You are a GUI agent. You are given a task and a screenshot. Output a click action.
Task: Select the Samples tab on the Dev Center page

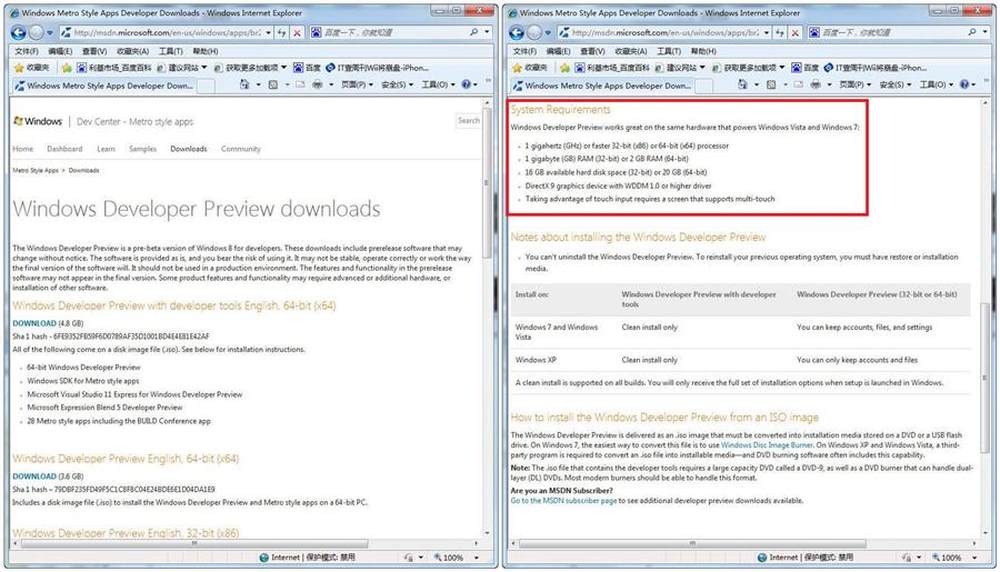pyautogui.click(x=142, y=149)
